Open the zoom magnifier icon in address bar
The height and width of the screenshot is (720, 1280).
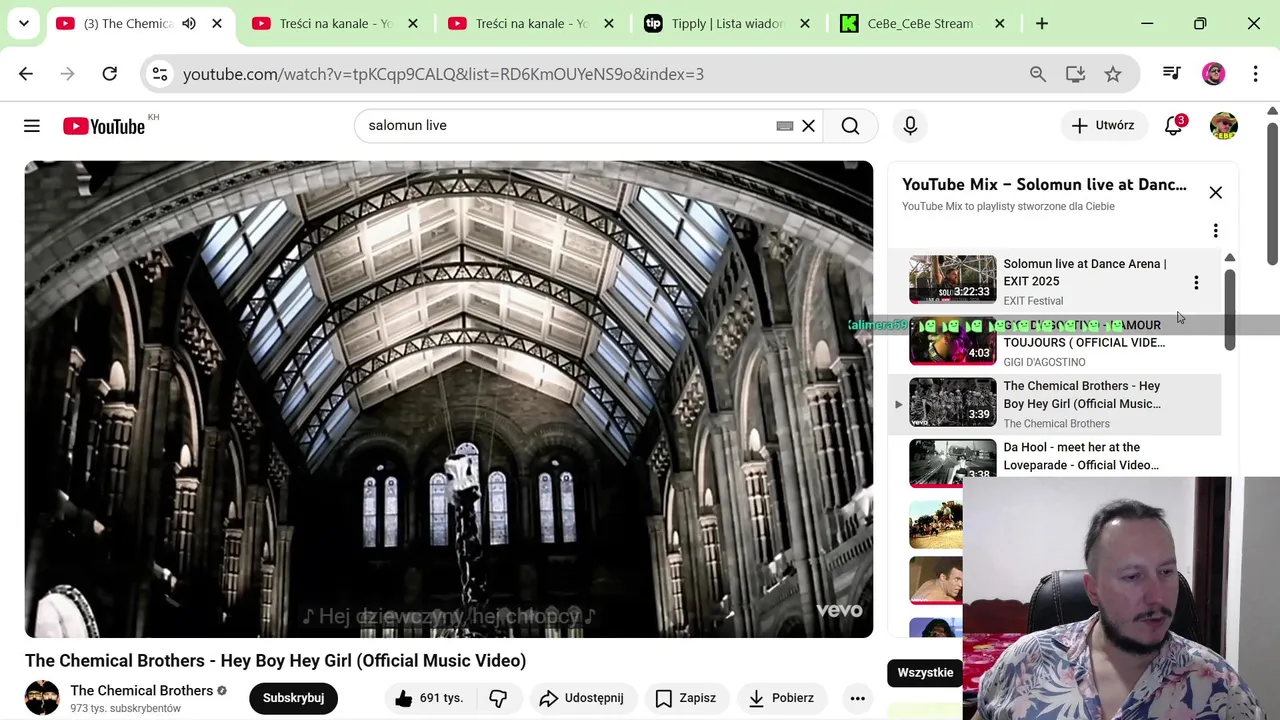pyautogui.click(x=1038, y=73)
